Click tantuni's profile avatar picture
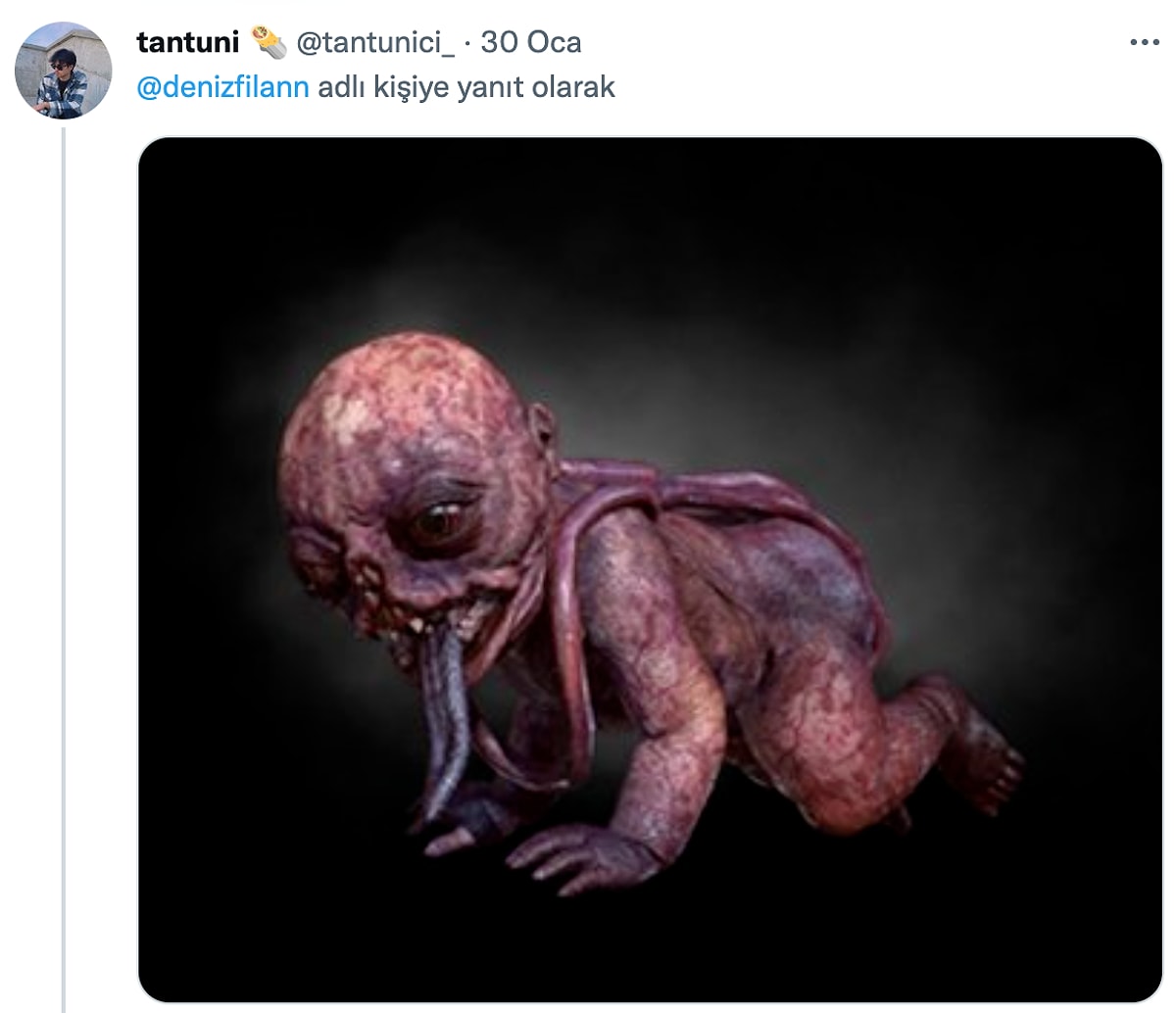 point(64,71)
